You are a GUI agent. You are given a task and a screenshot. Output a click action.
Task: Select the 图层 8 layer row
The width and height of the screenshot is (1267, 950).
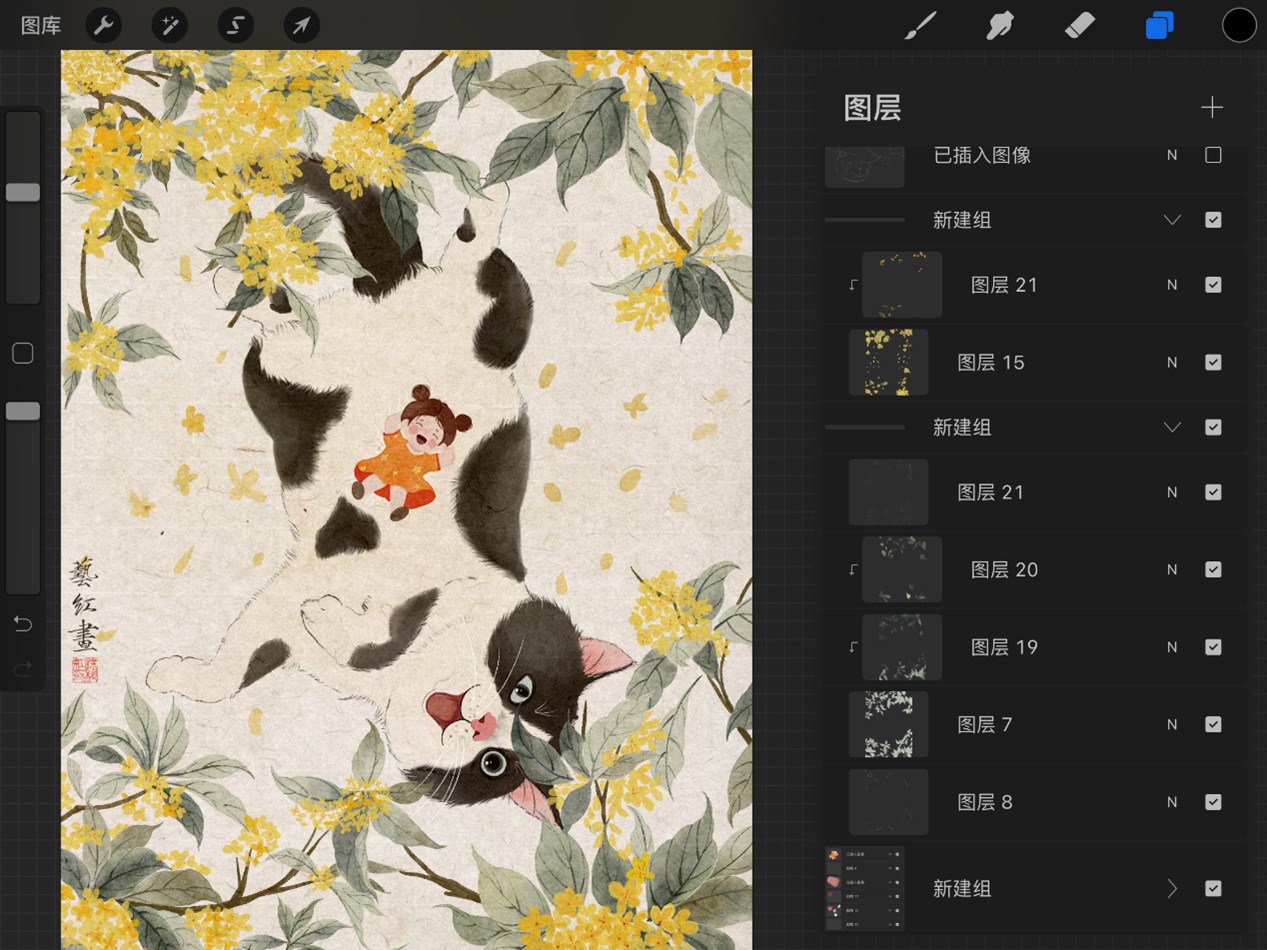1035,802
